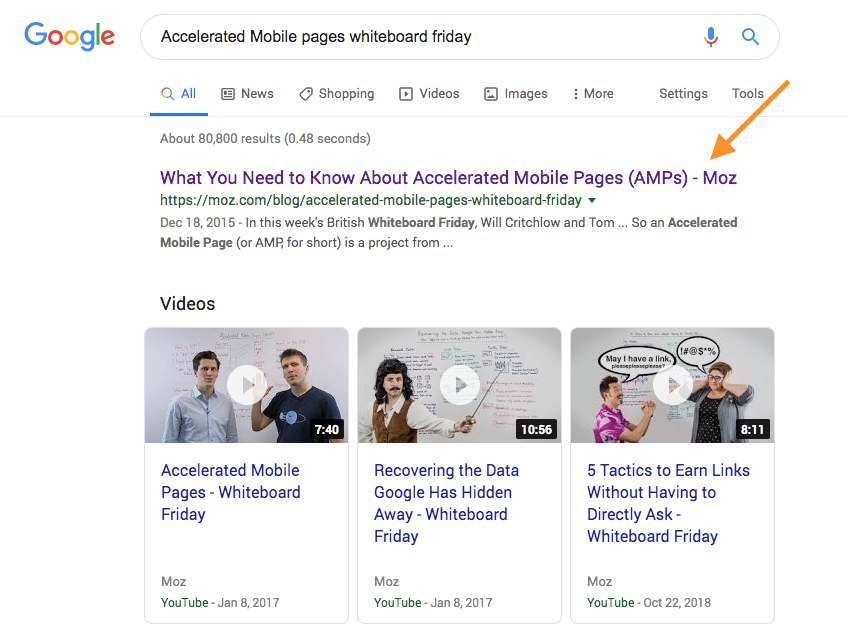Open 5 Tactics to Earn Links link
The image size is (848, 641).
click(x=668, y=503)
